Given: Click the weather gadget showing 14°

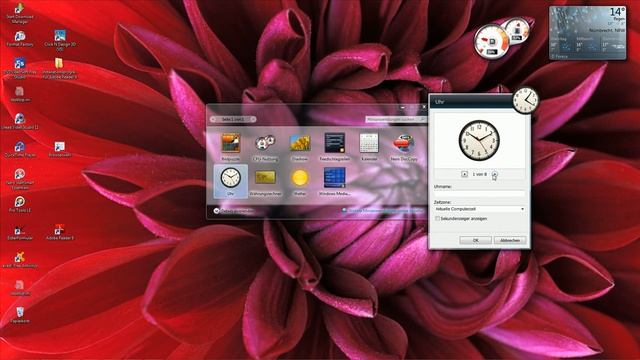Looking at the screenshot, I should (x=588, y=33).
